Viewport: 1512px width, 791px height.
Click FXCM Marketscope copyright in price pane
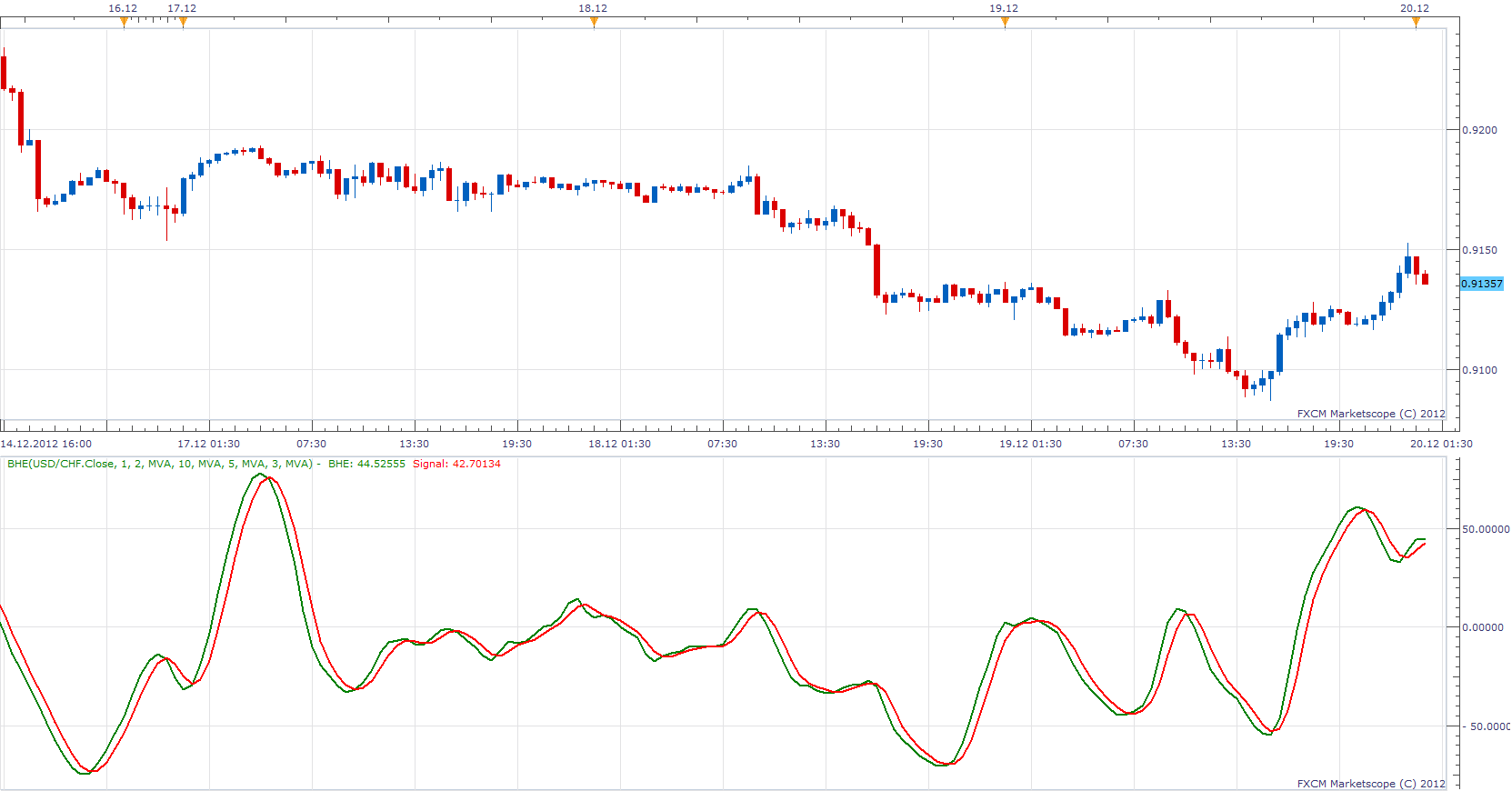click(1371, 414)
